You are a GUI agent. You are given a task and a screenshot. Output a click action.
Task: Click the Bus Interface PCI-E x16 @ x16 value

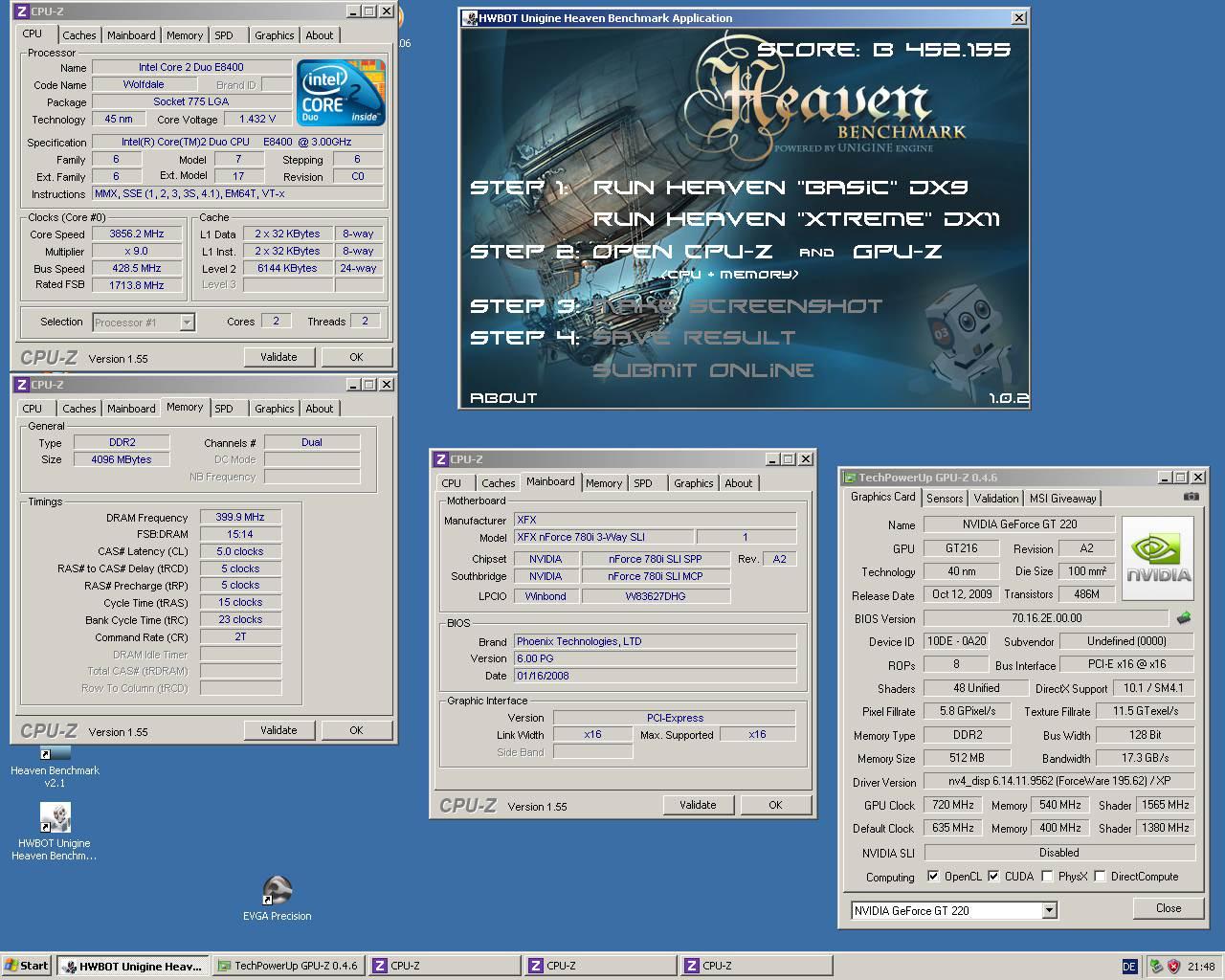1127,664
